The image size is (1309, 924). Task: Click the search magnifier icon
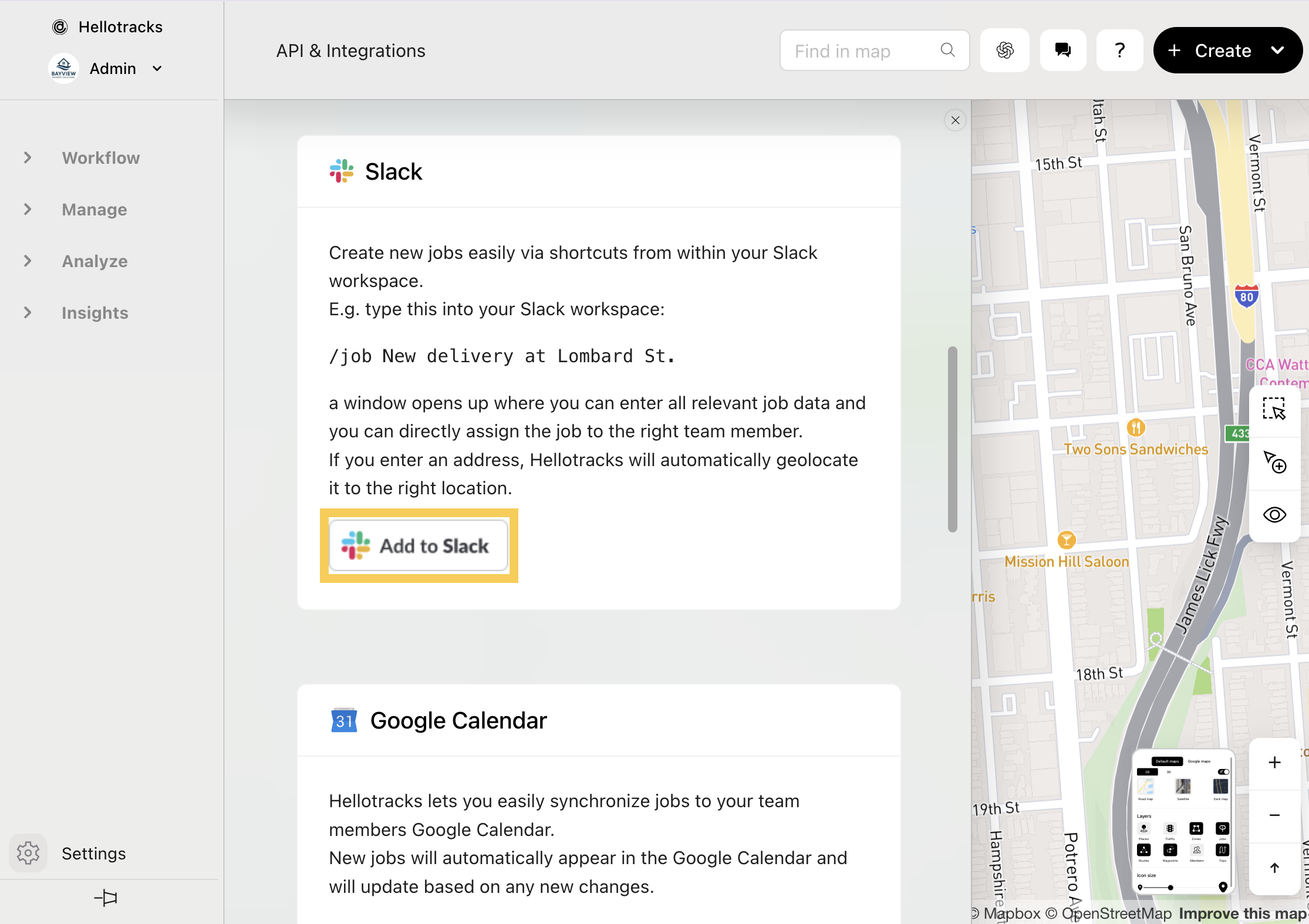coord(947,50)
